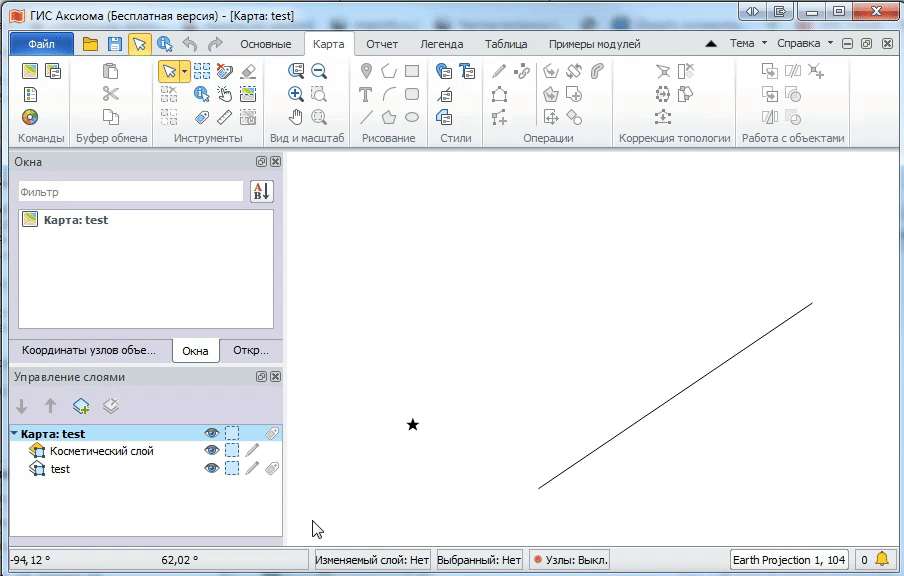Open the Таблица ribbon tab
Image resolution: width=904 pixels, height=576 pixels.
pyautogui.click(x=506, y=44)
